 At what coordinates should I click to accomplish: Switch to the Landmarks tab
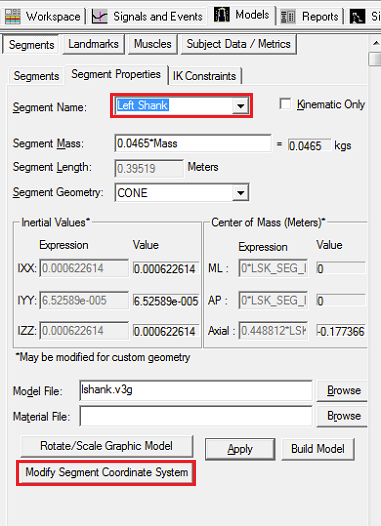pyautogui.click(x=93, y=44)
